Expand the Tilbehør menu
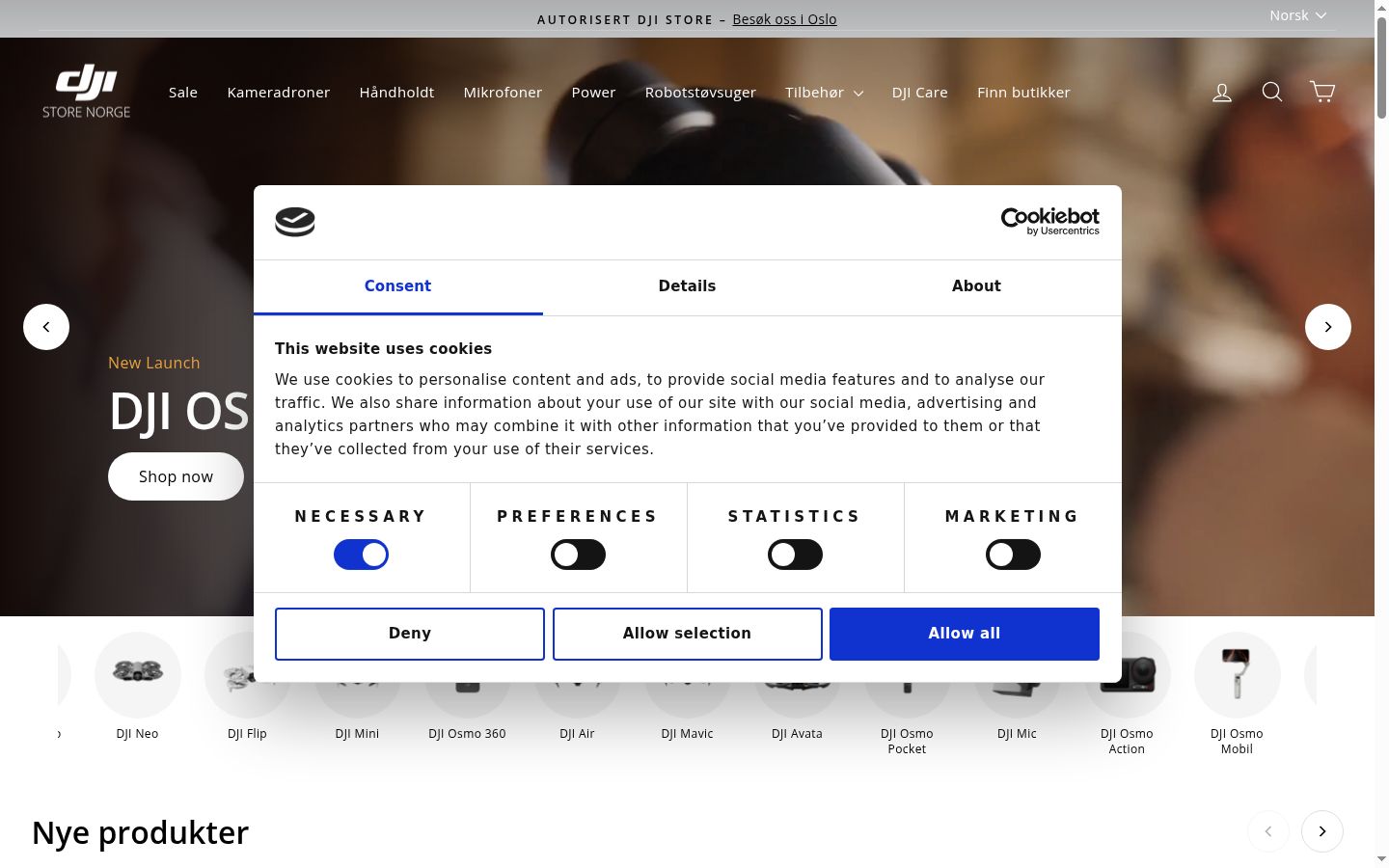Viewport: 1389px width, 868px height. click(824, 93)
